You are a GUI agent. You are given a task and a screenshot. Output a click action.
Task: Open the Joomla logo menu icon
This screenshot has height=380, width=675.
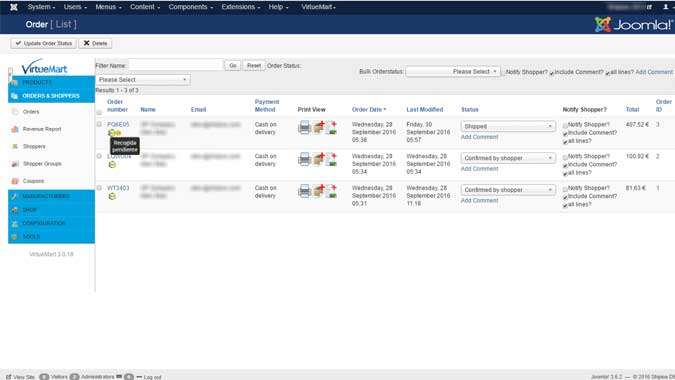(14, 7)
